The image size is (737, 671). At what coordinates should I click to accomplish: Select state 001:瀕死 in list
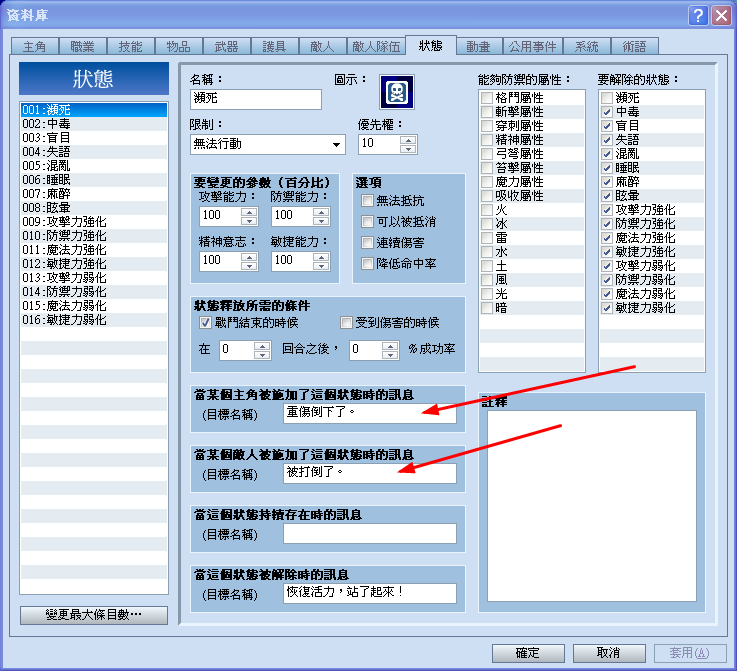tap(94, 110)
